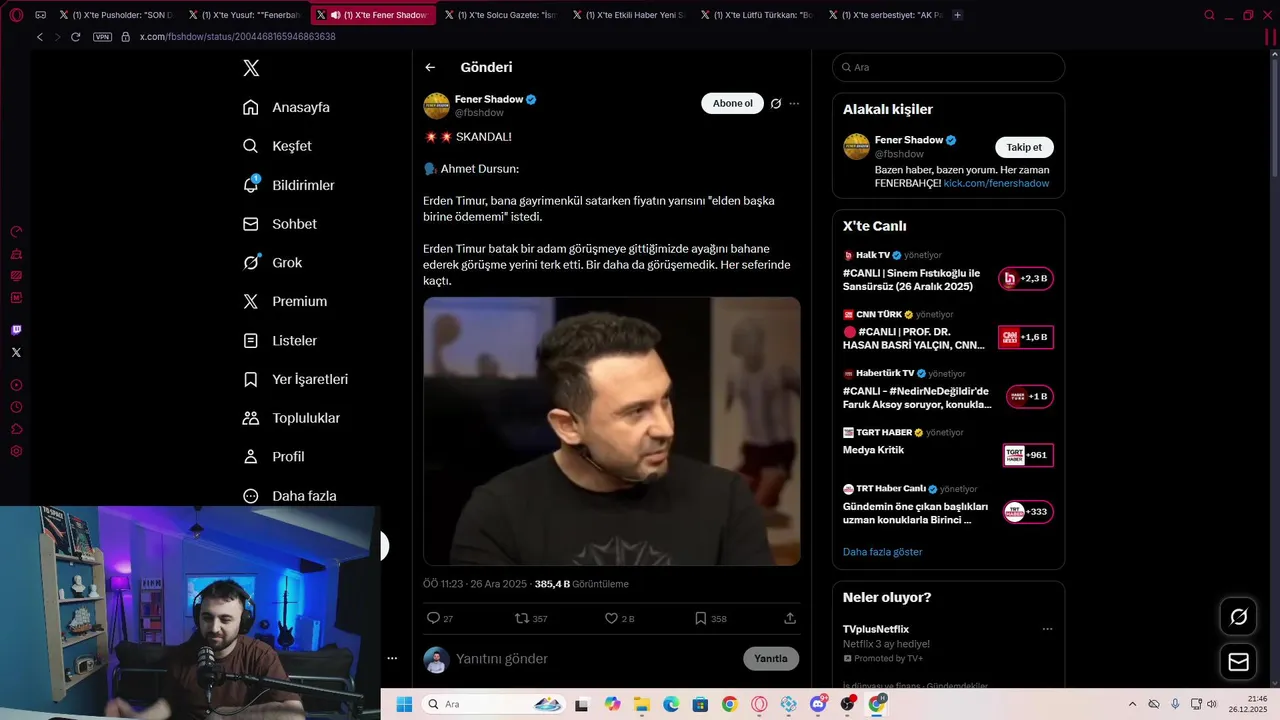Open Keşfet from the sidebar
The image size is (1280, 720).
click(277, 146)
